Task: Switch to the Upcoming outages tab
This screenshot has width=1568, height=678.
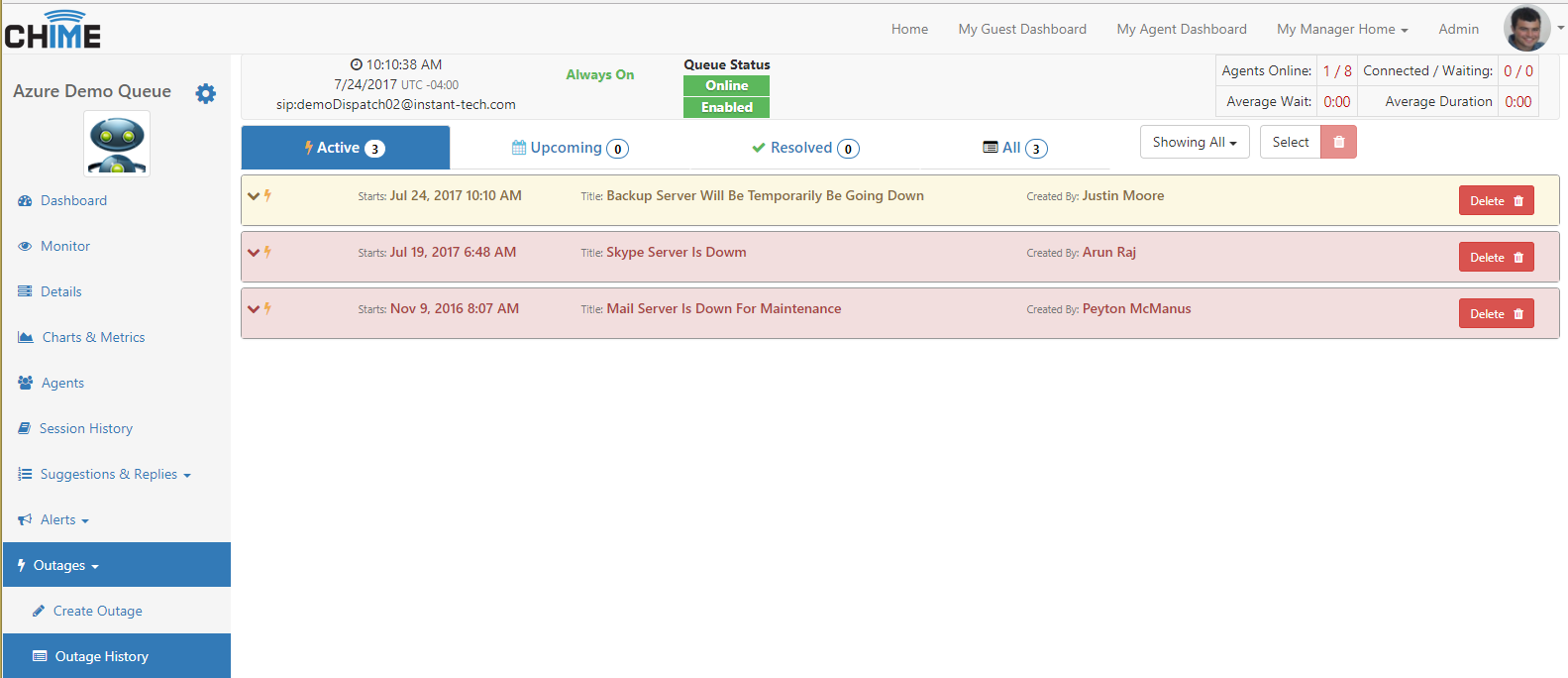Action: coord(571,148)
